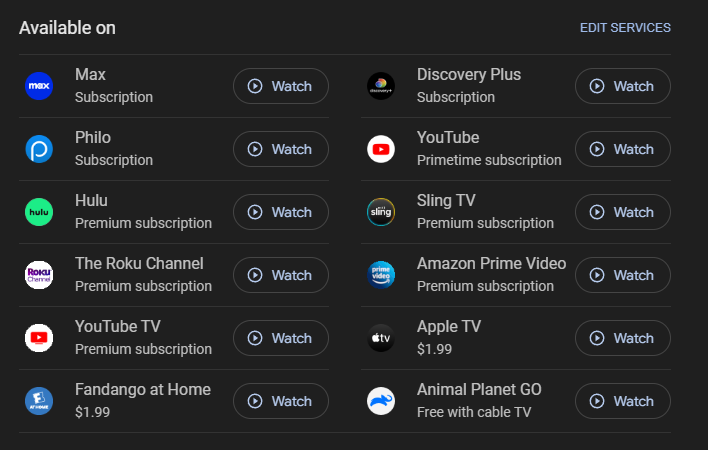Watch on YouTube Primetime subscription
The image size is (708, 450).
623,149
